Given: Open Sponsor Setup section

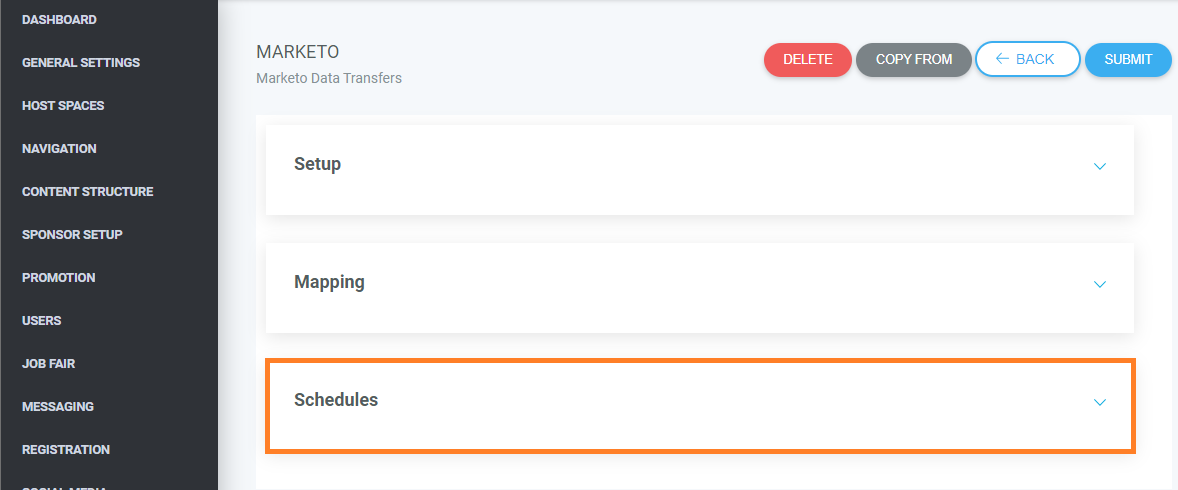Looking at the screenshot, I should 72,234.
